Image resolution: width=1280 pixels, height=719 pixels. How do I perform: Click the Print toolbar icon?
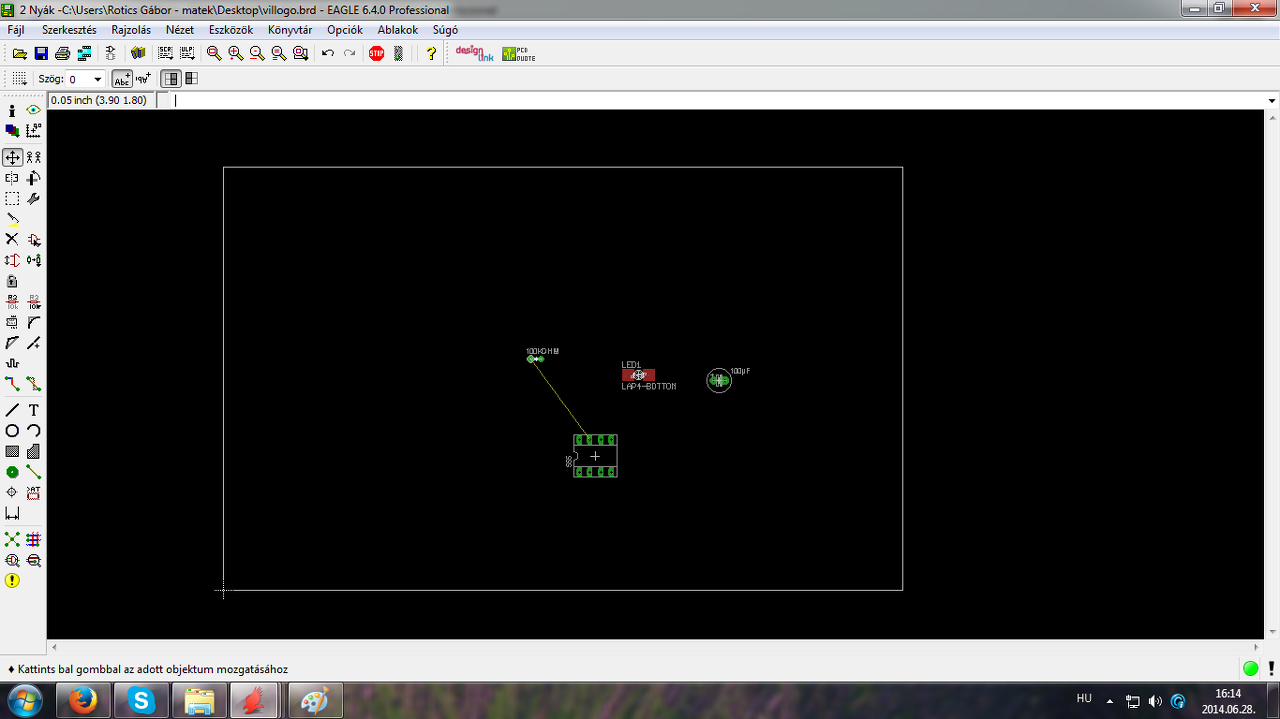pos(63,53)
